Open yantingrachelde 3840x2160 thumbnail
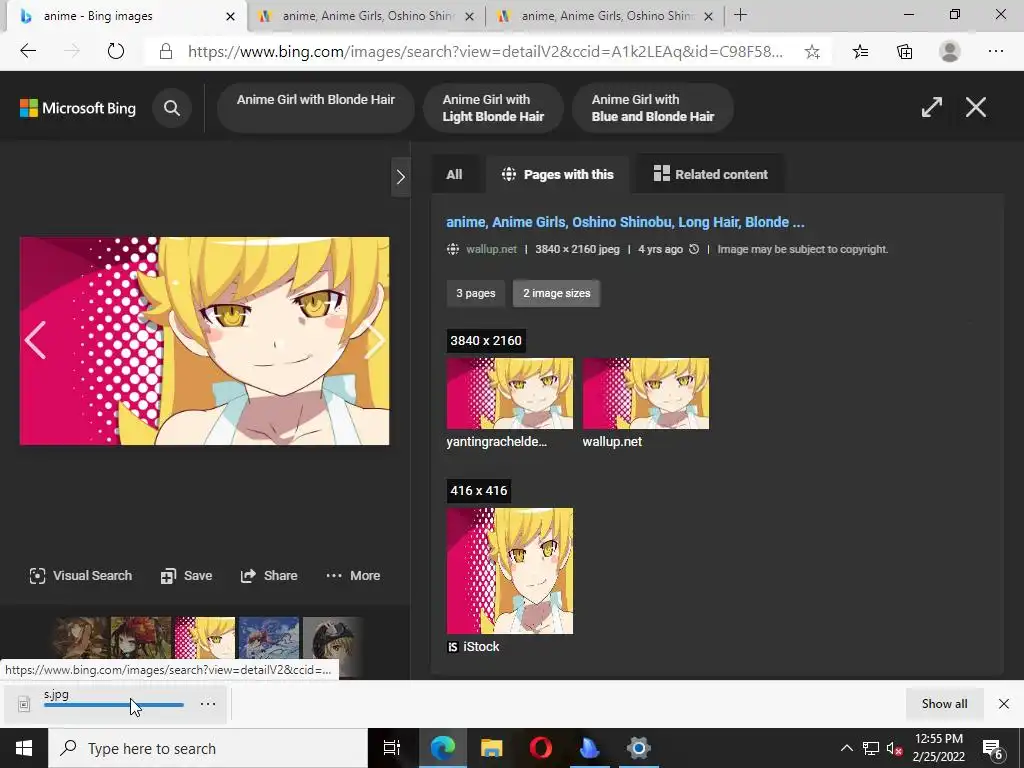 point(509,393)
